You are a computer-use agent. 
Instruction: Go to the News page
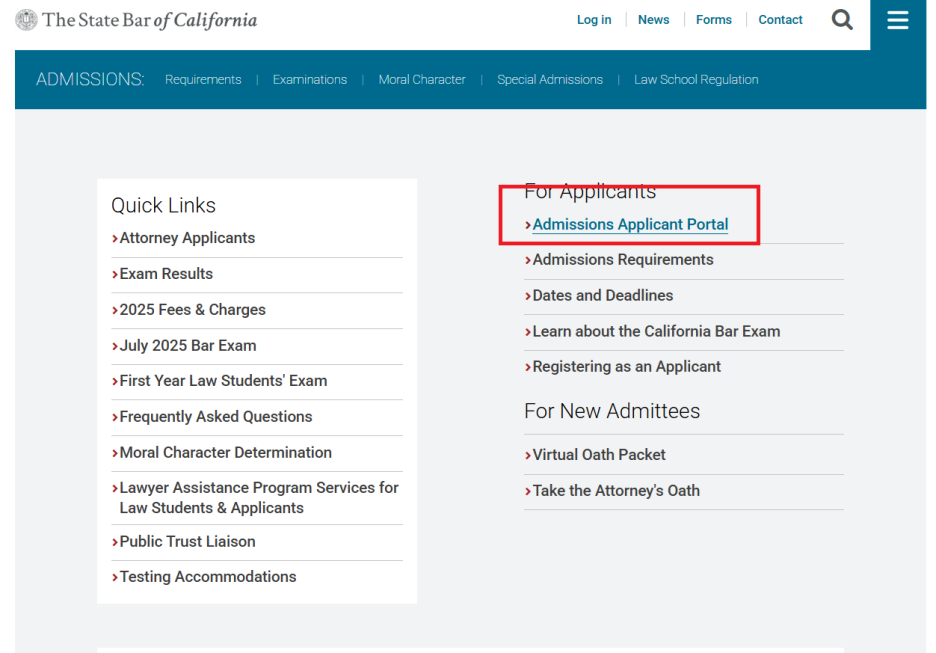click(x=653, y=20)
